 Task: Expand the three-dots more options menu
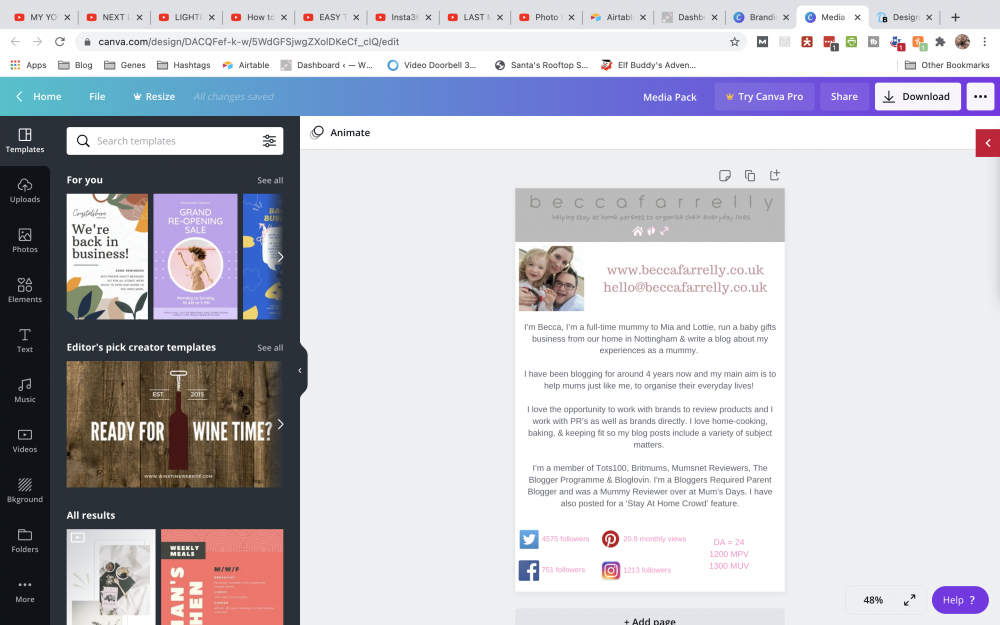980,97
